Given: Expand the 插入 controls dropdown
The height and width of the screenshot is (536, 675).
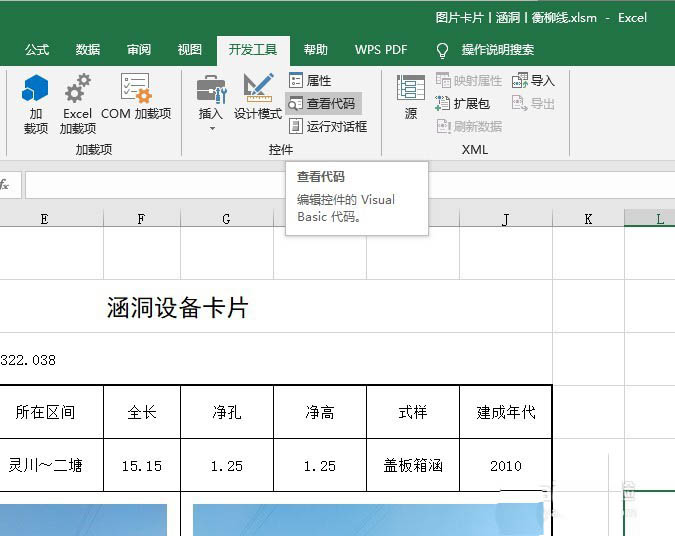Looking at the screenshot, I should point(211,103).
